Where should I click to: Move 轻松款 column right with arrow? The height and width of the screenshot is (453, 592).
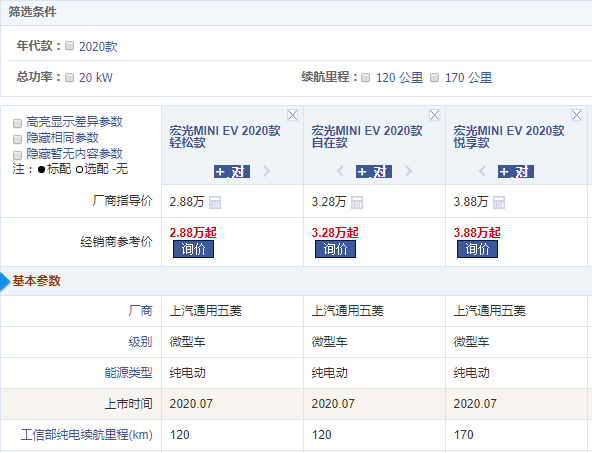pyautogui.click(x=267, y=171)
